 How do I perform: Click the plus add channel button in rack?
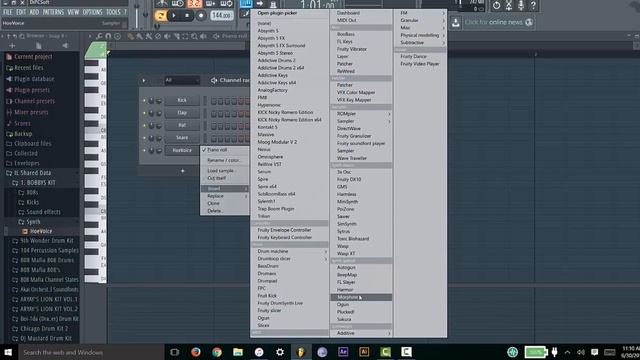(182, 171)
